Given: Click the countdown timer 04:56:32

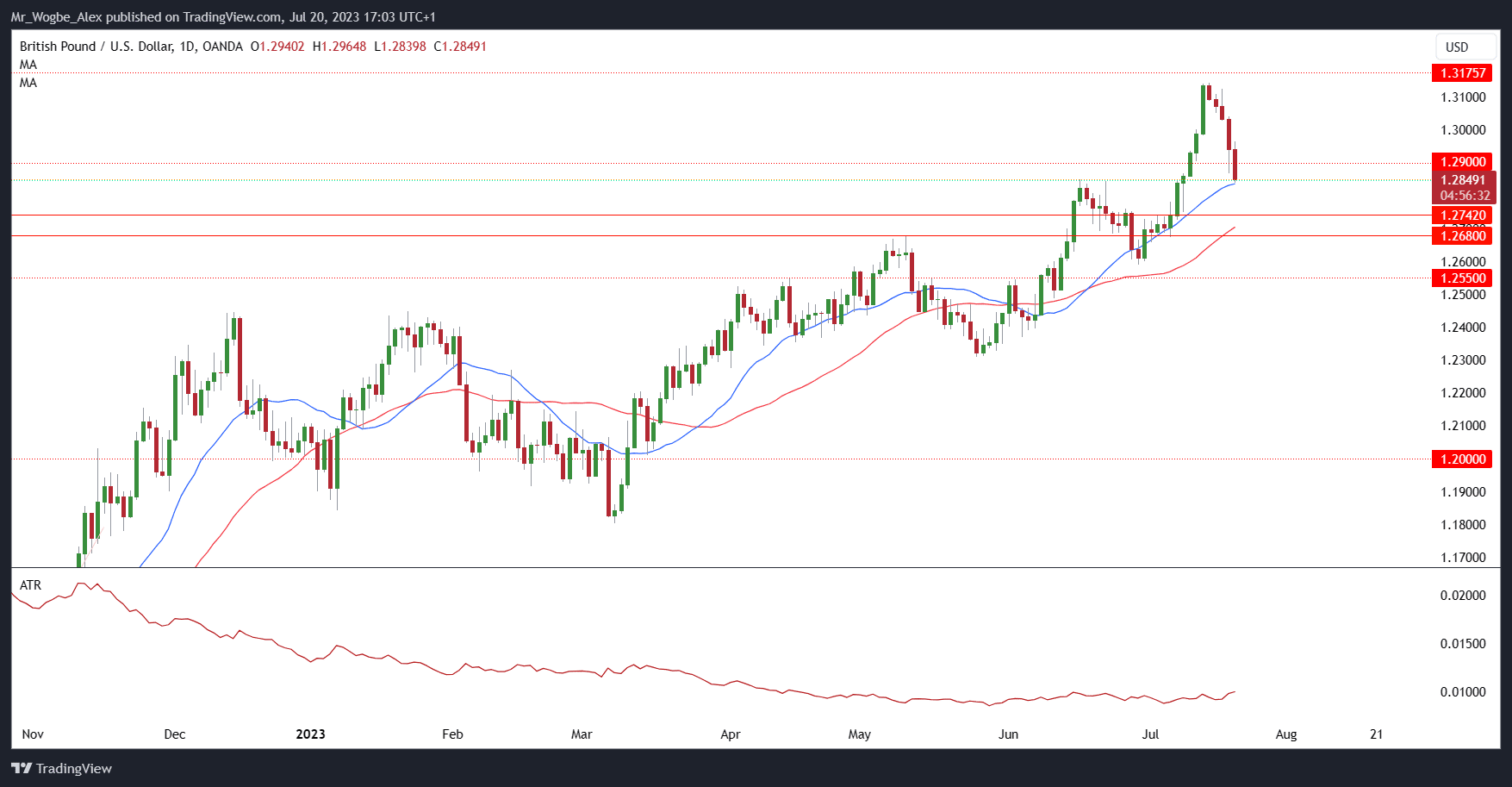Looking at the screenshot, I should coord(1464,196).
